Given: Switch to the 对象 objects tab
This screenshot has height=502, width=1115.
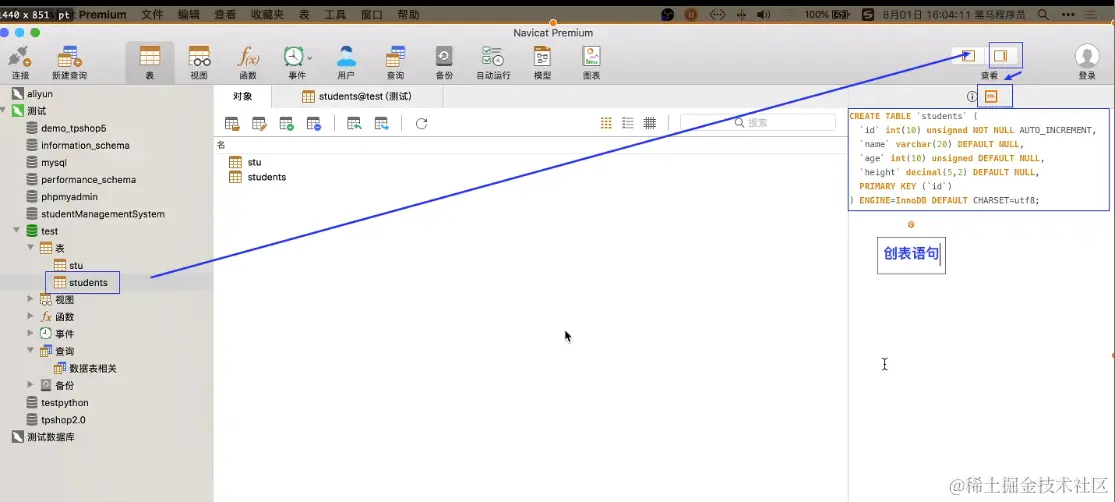Looking at the screenshot, I should click(x=242, y=97).
